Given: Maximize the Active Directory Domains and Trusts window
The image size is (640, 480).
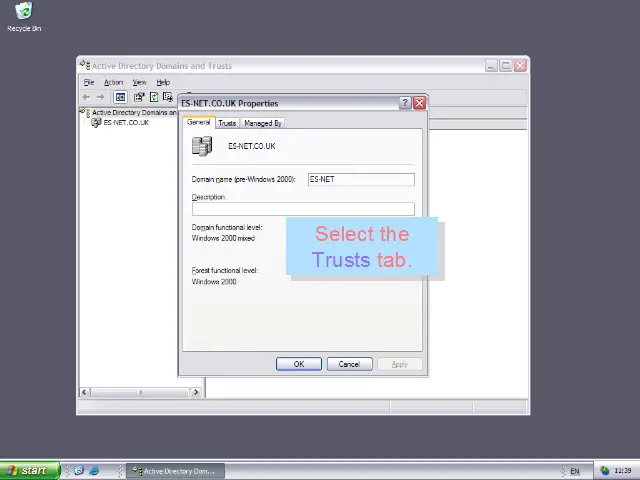Looking at the screenshot, I should (506, 65).
